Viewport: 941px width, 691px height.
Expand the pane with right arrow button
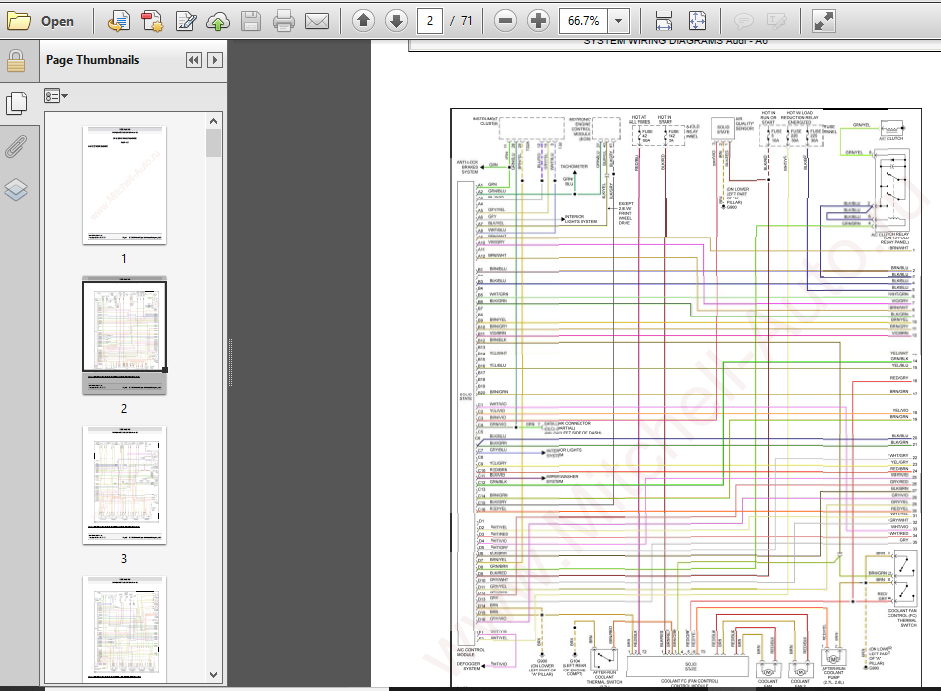pos(215,60)
